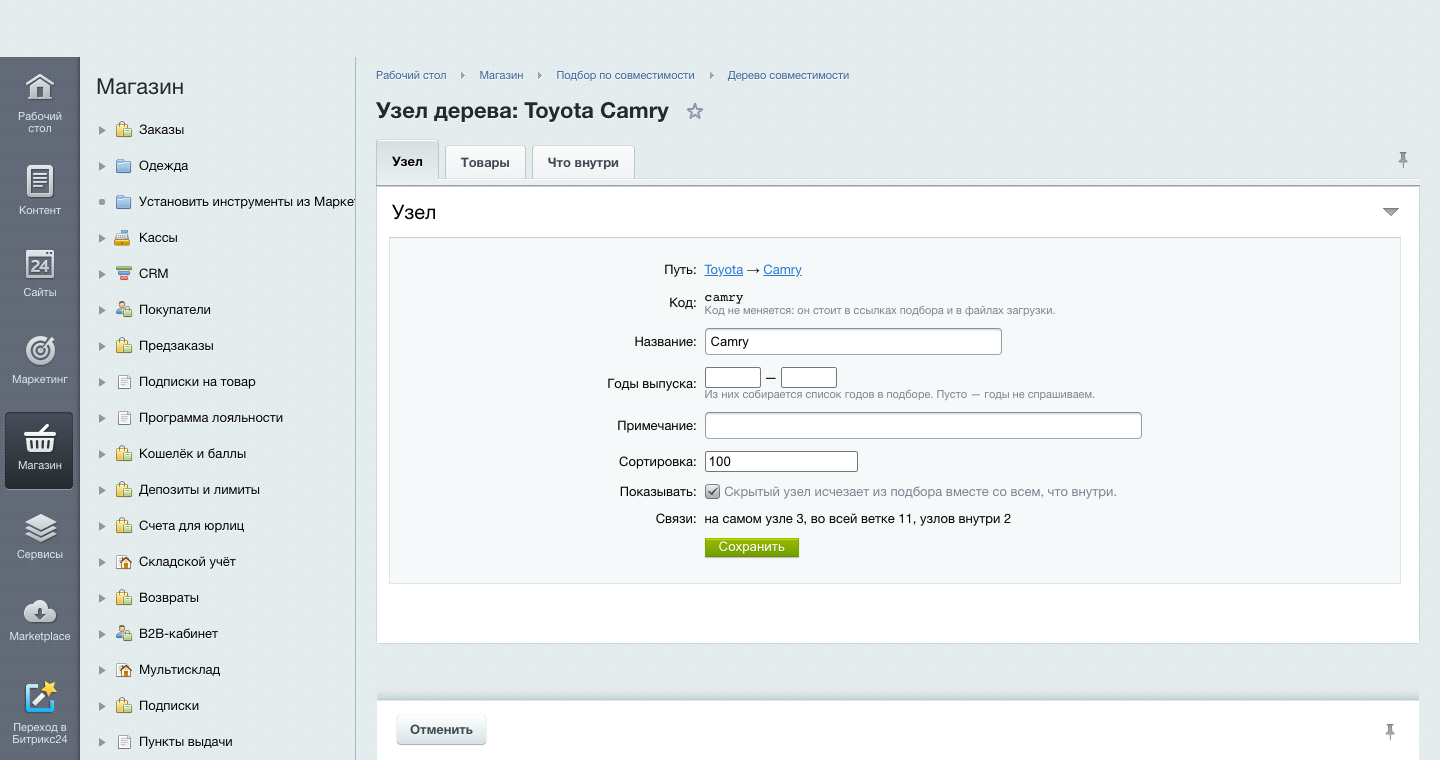Image resolution: width=1440 pixels, height=760 pixels.
Task: Open Депозиты и лимиты in the tree
Action: [199, 490]
